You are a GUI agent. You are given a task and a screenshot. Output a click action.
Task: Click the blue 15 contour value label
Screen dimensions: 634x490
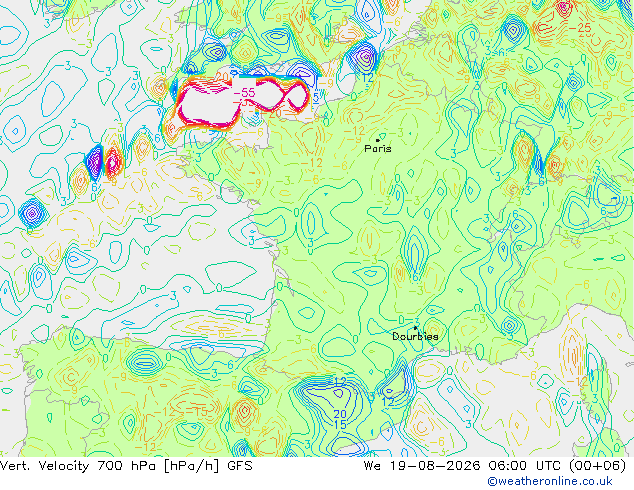340,425
